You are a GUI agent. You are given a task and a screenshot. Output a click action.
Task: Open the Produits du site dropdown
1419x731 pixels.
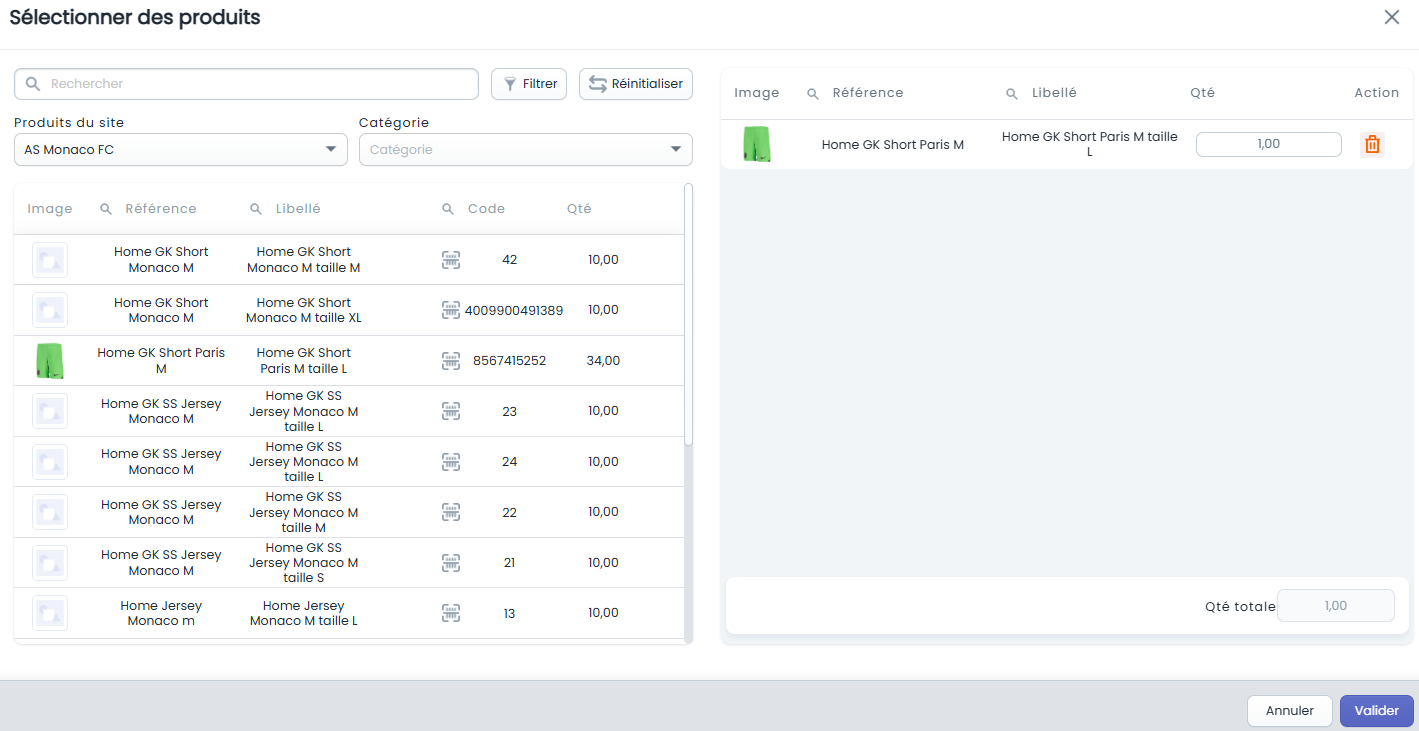point(180,150)
